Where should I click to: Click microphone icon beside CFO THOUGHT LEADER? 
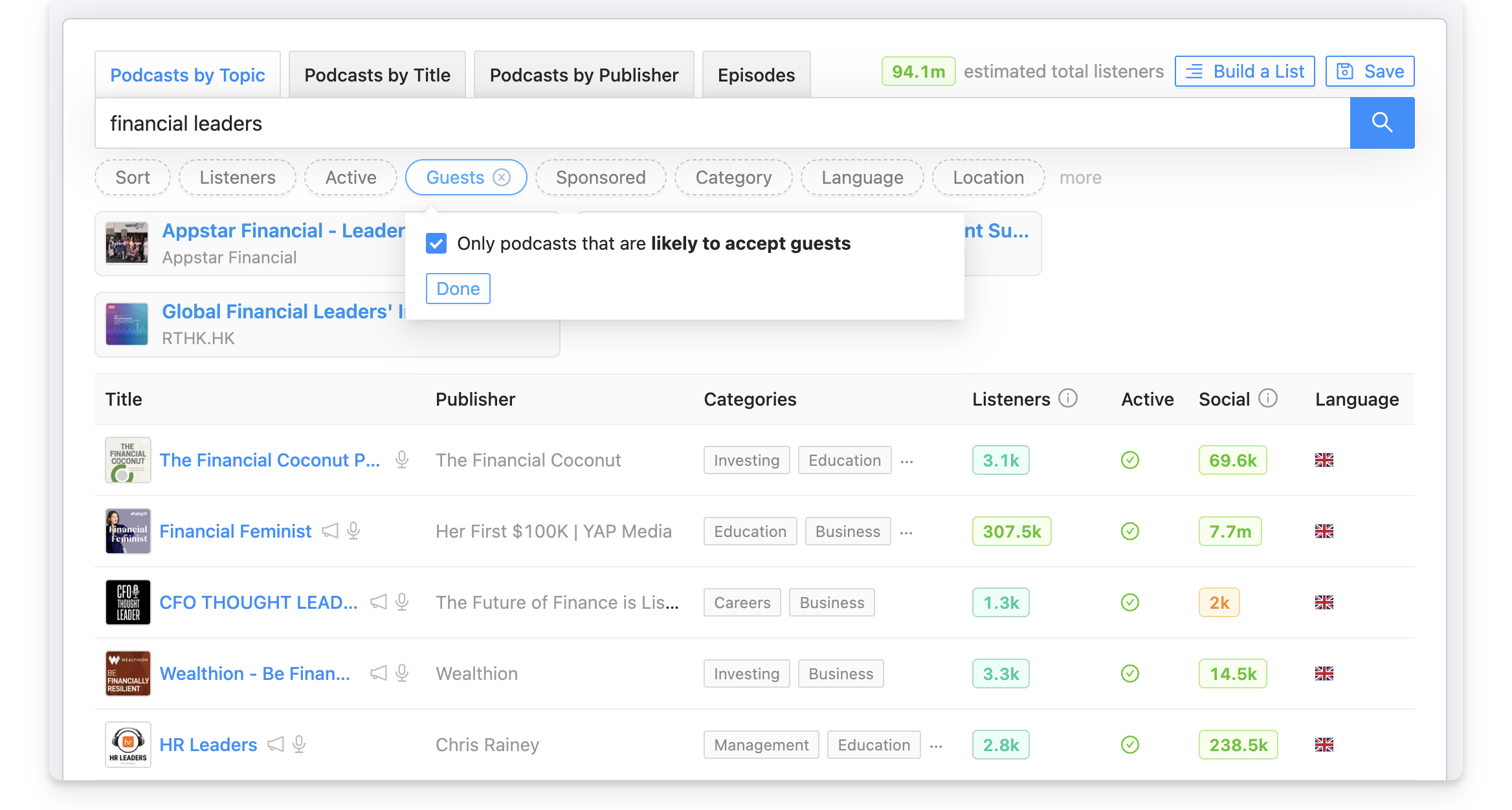pyautogui.click(x=402, y=602)
